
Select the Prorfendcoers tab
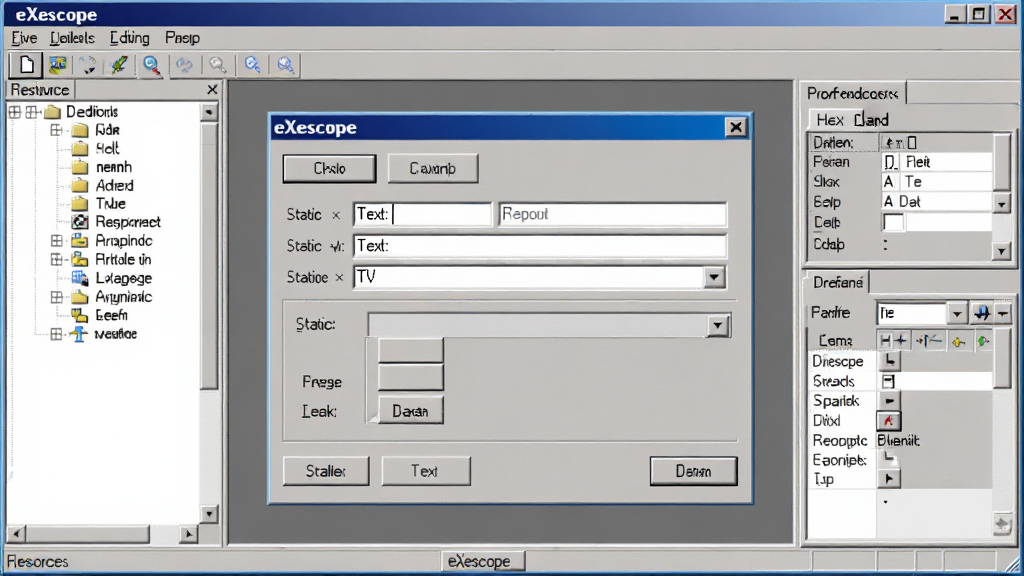(x=853, y=93)
